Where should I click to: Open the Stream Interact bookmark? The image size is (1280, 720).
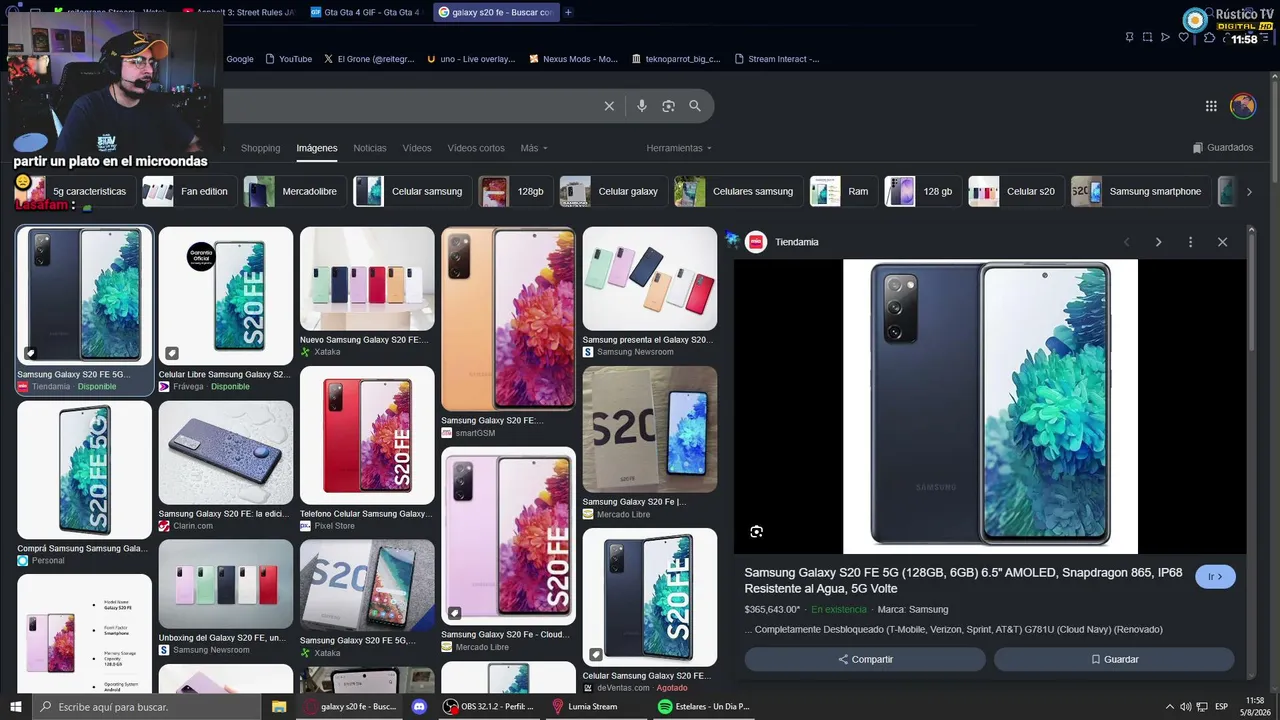776,59
